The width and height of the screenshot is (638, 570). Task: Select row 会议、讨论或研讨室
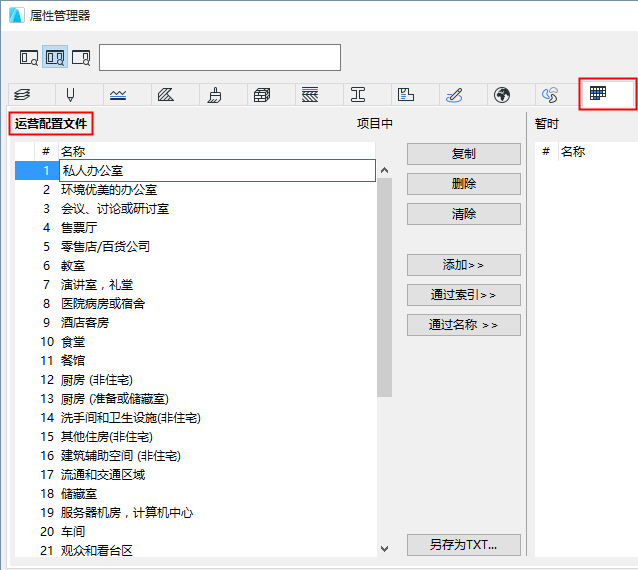click(x=195, y=208)
